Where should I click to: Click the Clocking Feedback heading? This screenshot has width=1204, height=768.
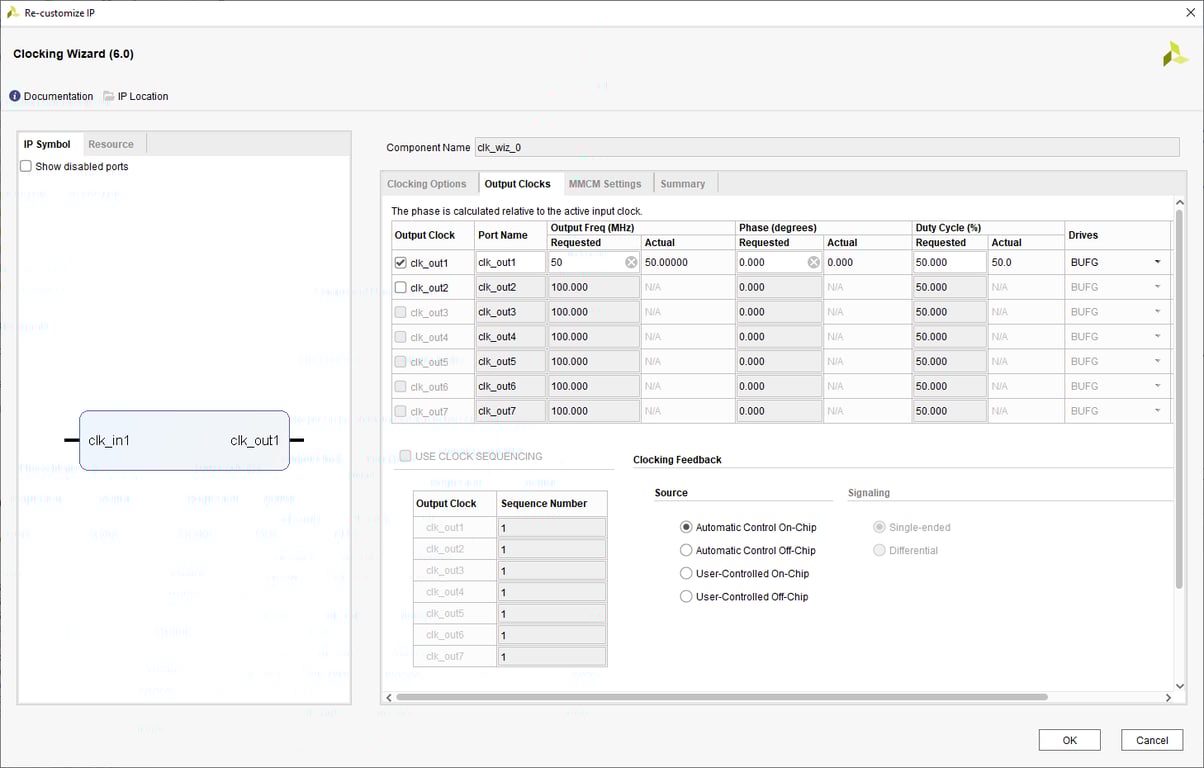click(x=677, y=460)
